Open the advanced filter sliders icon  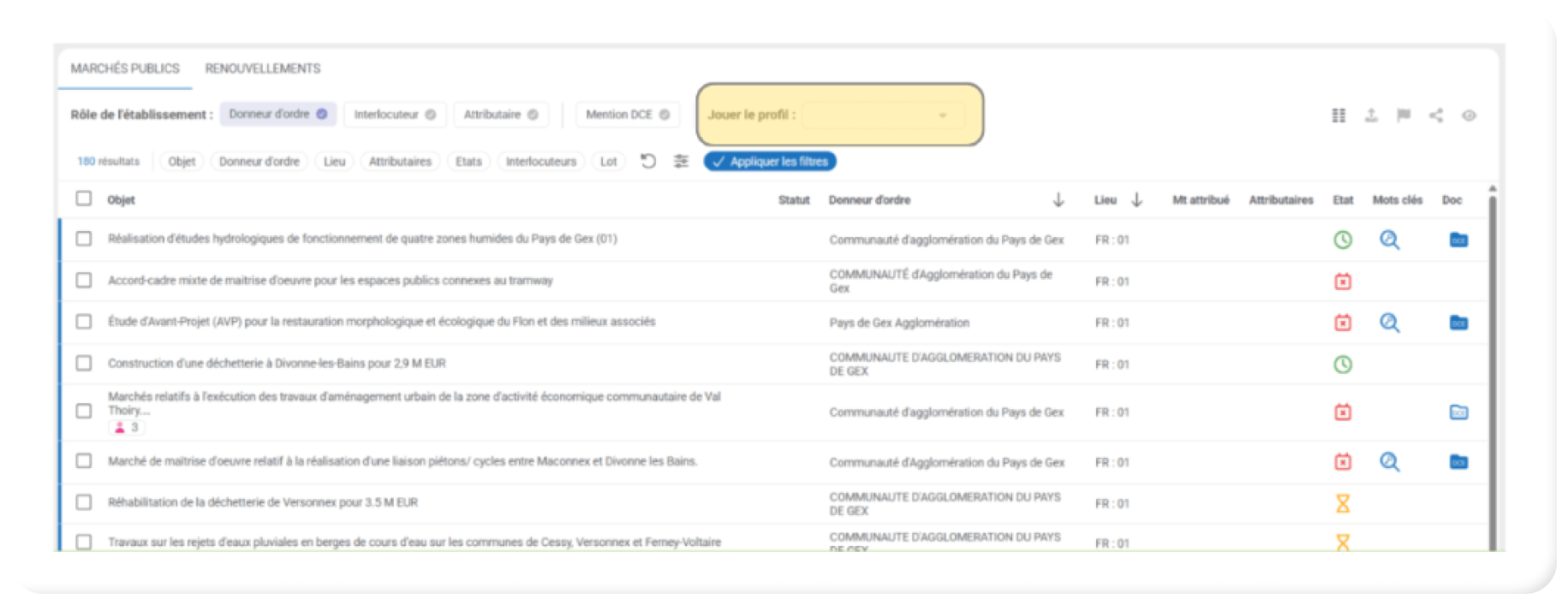pos(681,161)
